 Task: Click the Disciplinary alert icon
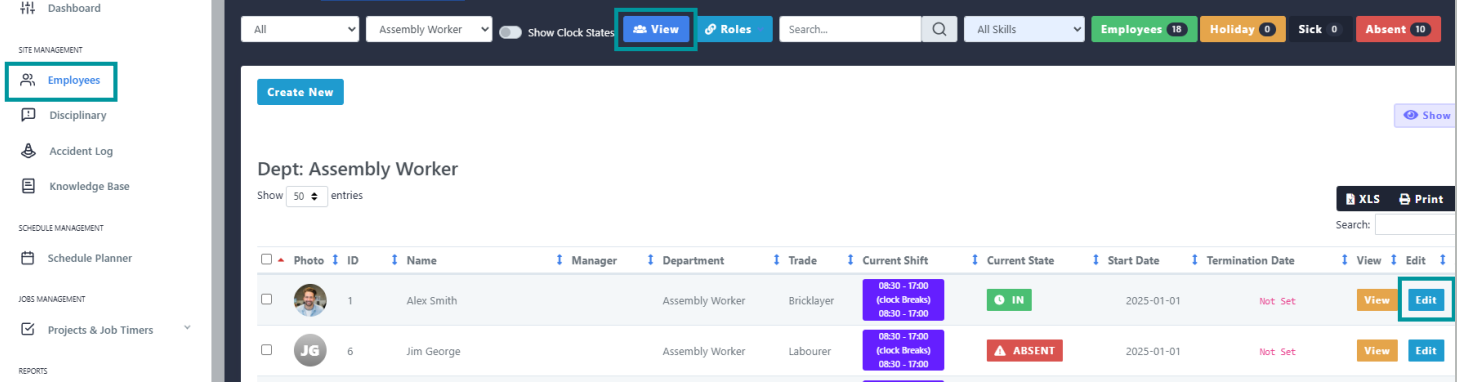coord(28,115)
